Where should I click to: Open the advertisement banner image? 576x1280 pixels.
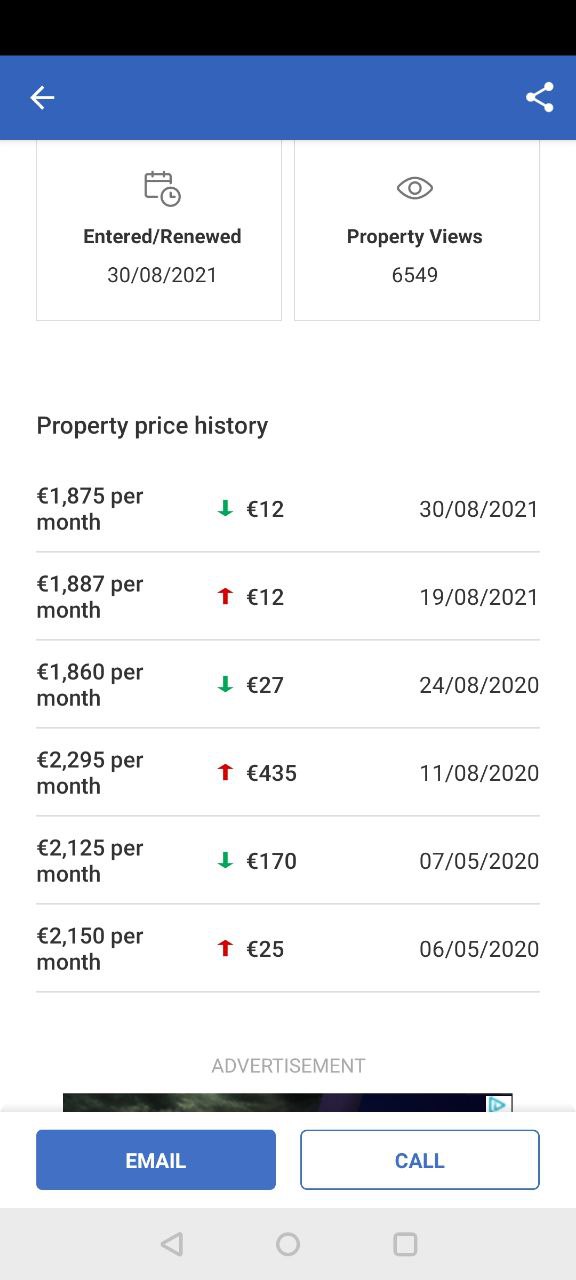pyautogui.click(x=288, y=1102)
